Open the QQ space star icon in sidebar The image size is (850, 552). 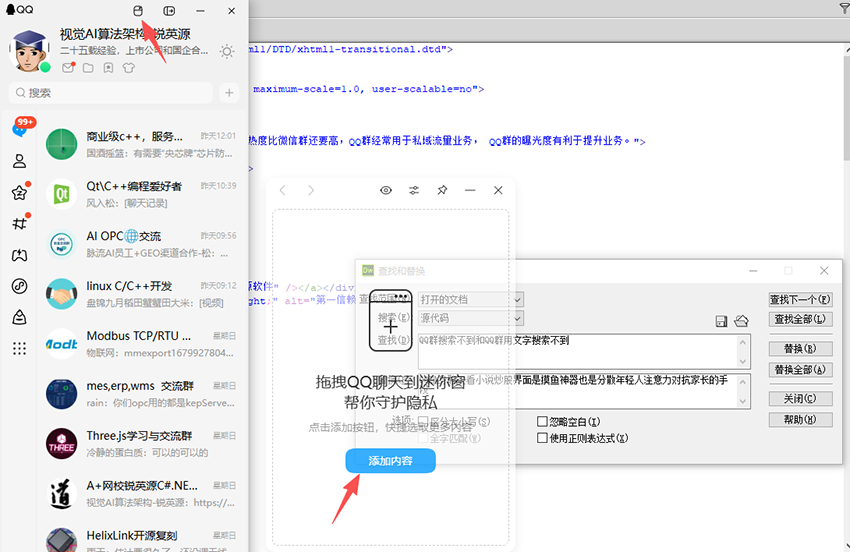tap(20, 192)
